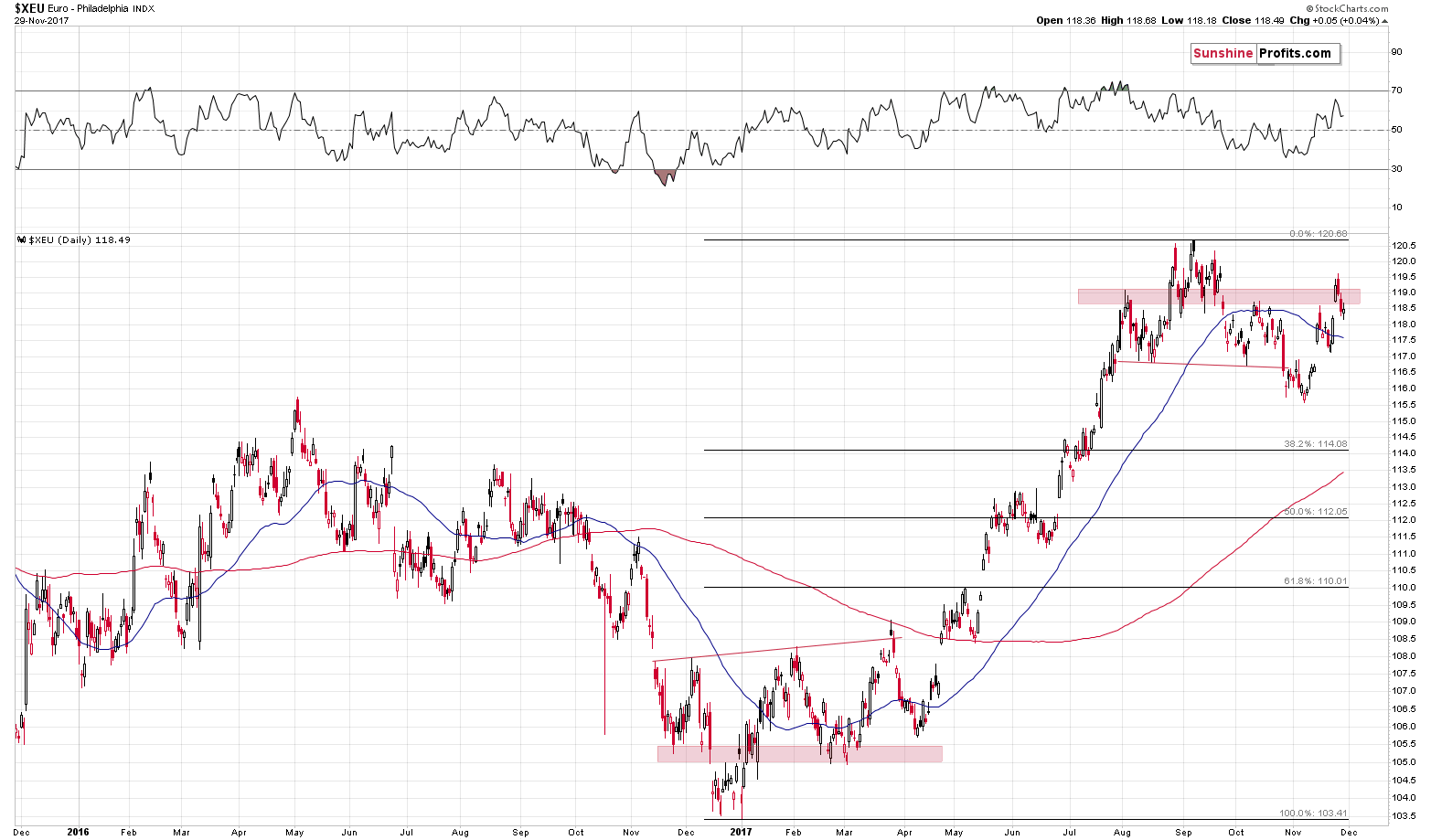Click the RSI axis label 30
Image resolution: width=1431 pixels, height=840 pixels.
(1396, 168)
